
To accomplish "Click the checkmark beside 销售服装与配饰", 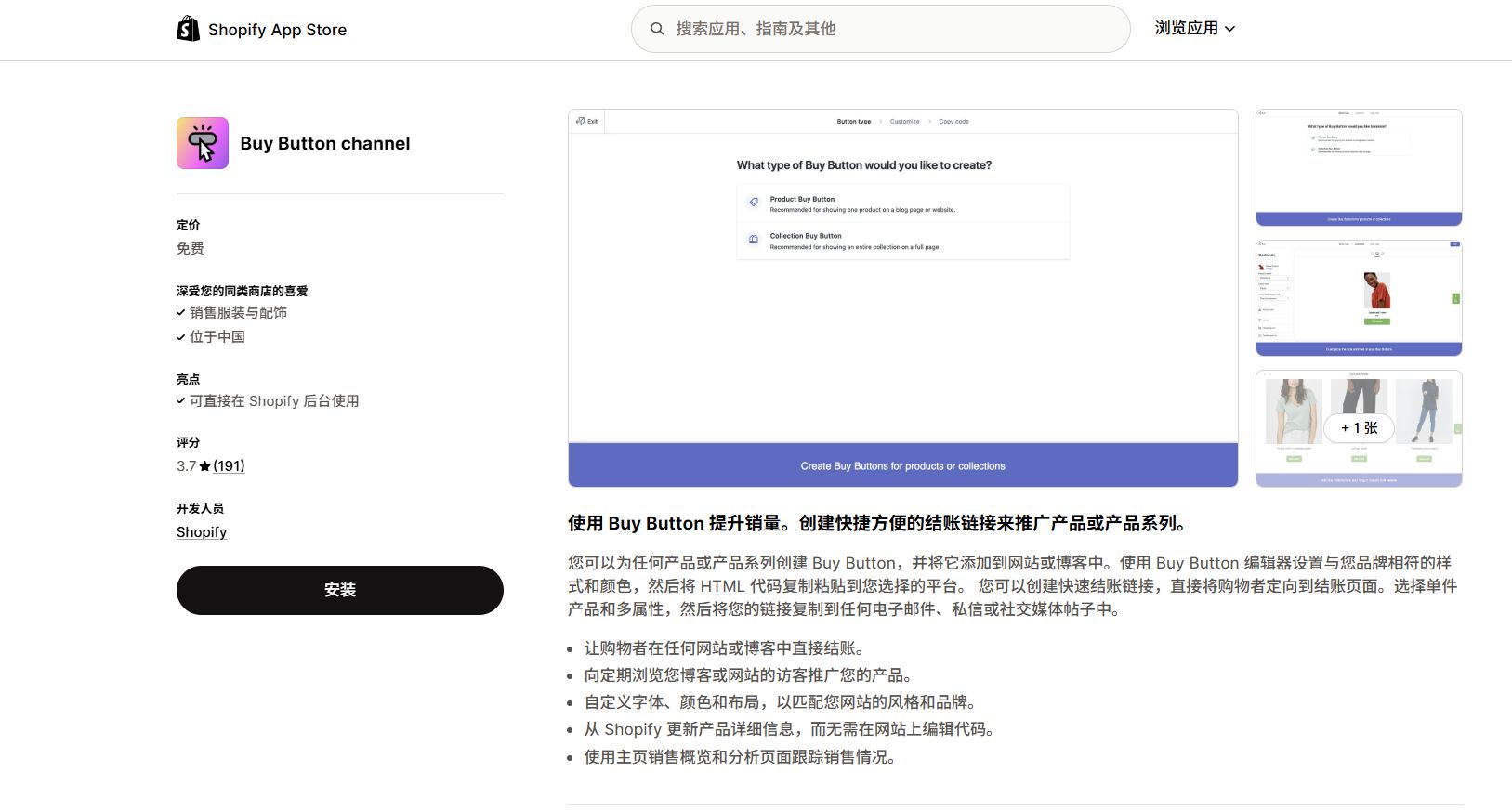I will [x=181, y=313].
